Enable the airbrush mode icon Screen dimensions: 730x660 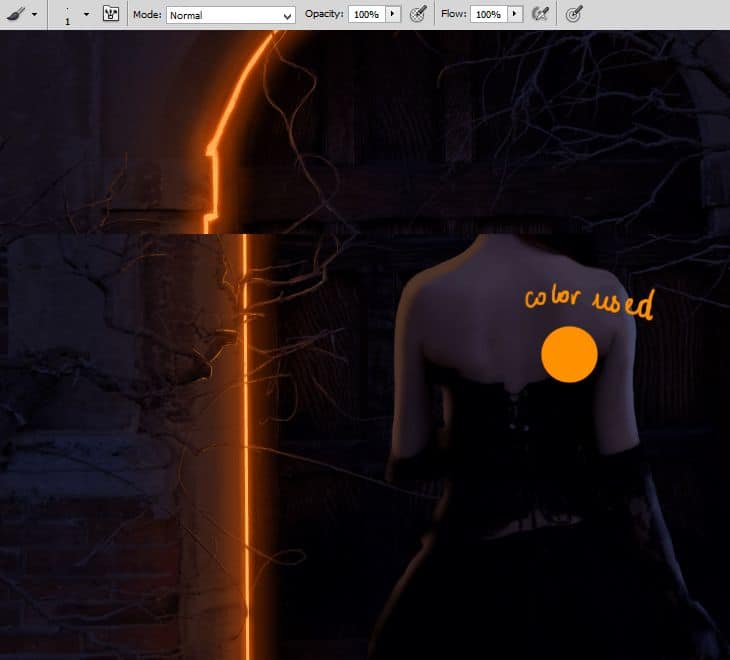[x=541, y=14]
